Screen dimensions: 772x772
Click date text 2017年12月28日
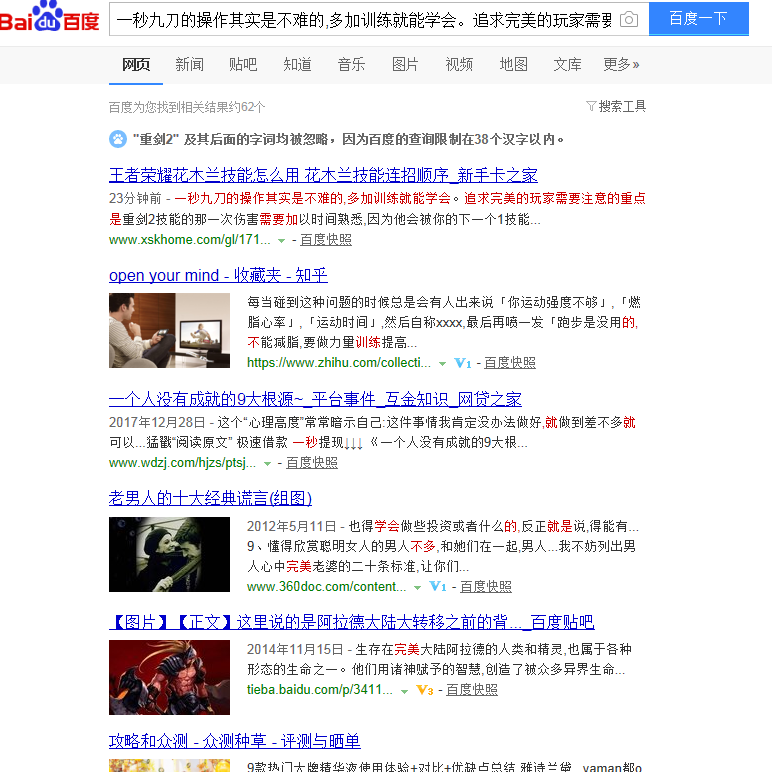157,422
